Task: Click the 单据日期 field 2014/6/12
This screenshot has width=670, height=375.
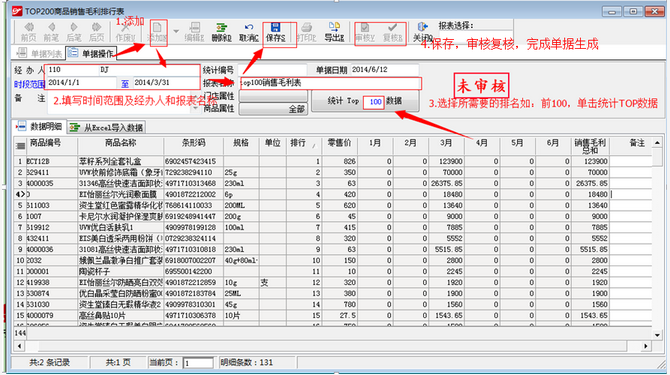Action: [385, 70]
